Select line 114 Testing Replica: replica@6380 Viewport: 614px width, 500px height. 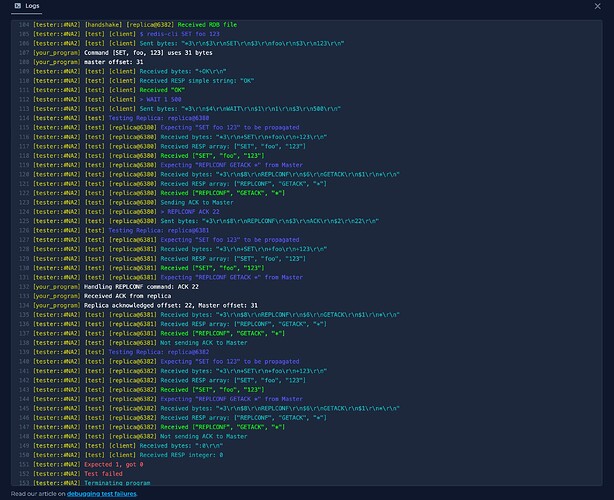[121, 118]
